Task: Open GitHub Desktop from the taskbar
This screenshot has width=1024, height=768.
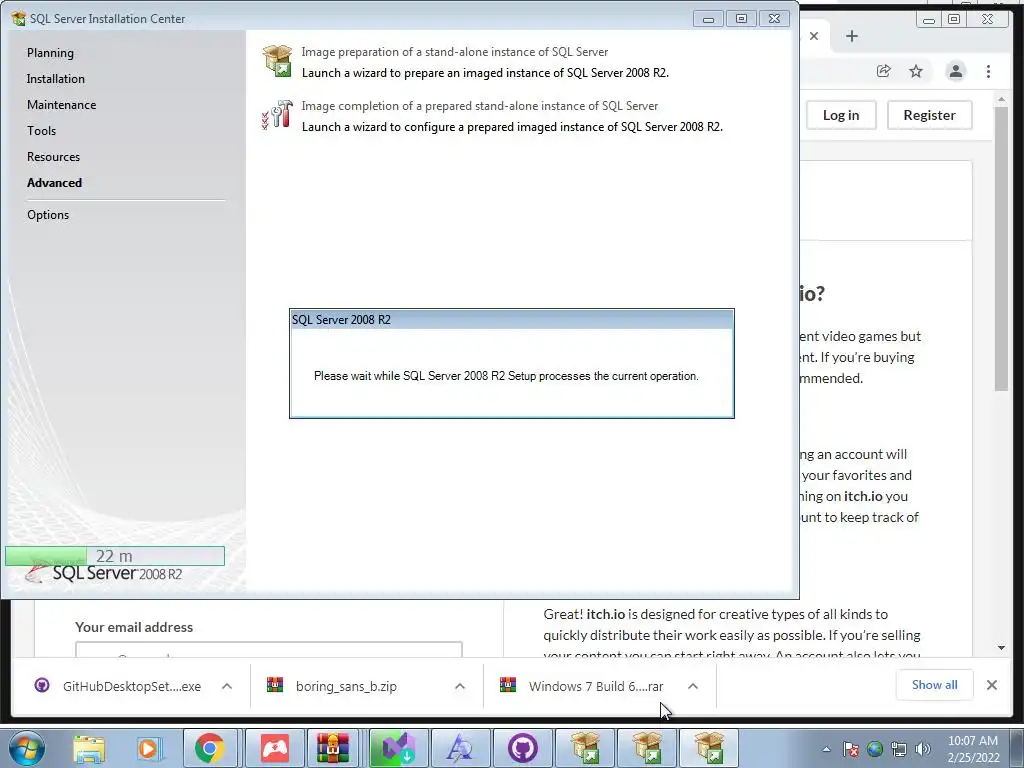Action: click(x=522, y=748)
